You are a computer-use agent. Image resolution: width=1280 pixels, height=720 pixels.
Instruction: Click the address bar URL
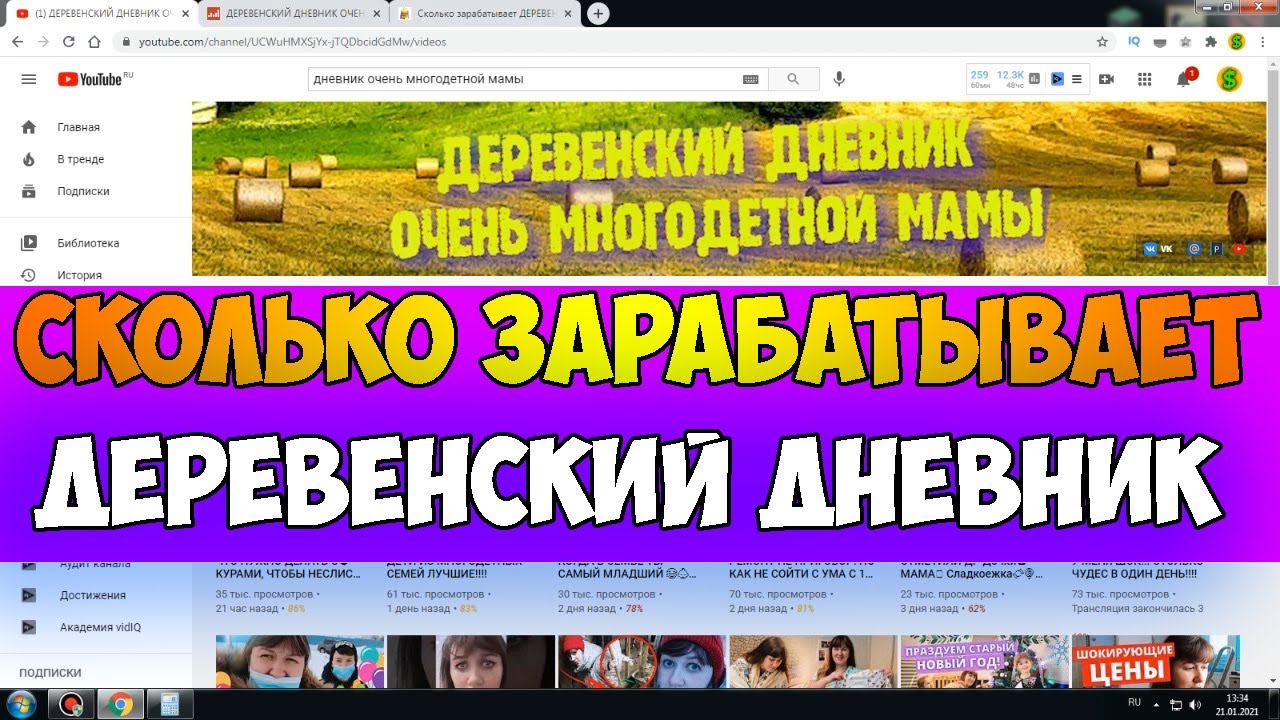click(292, 42)
